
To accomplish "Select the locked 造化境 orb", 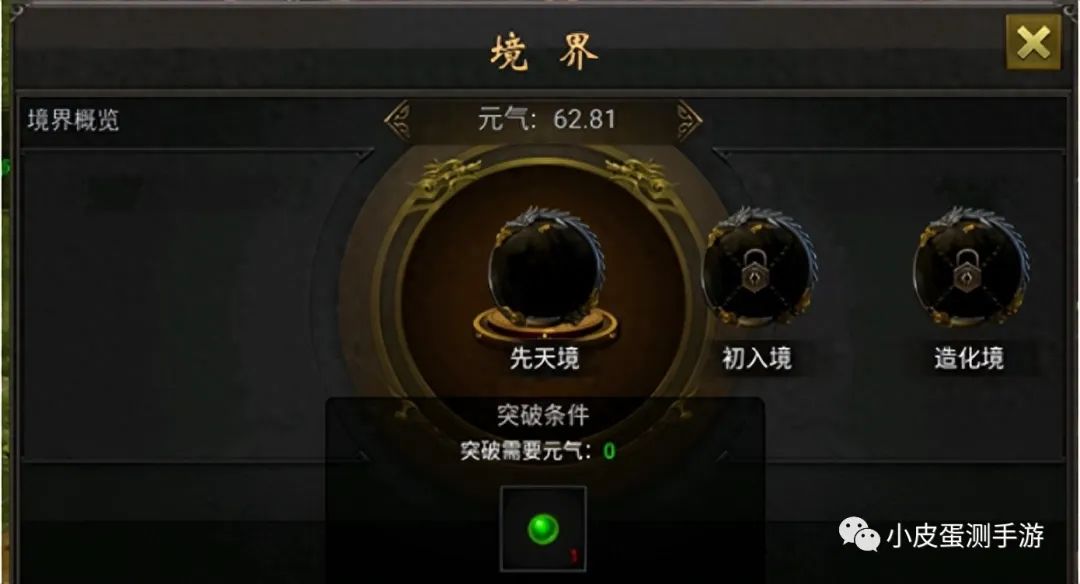I will click(970, 267).
